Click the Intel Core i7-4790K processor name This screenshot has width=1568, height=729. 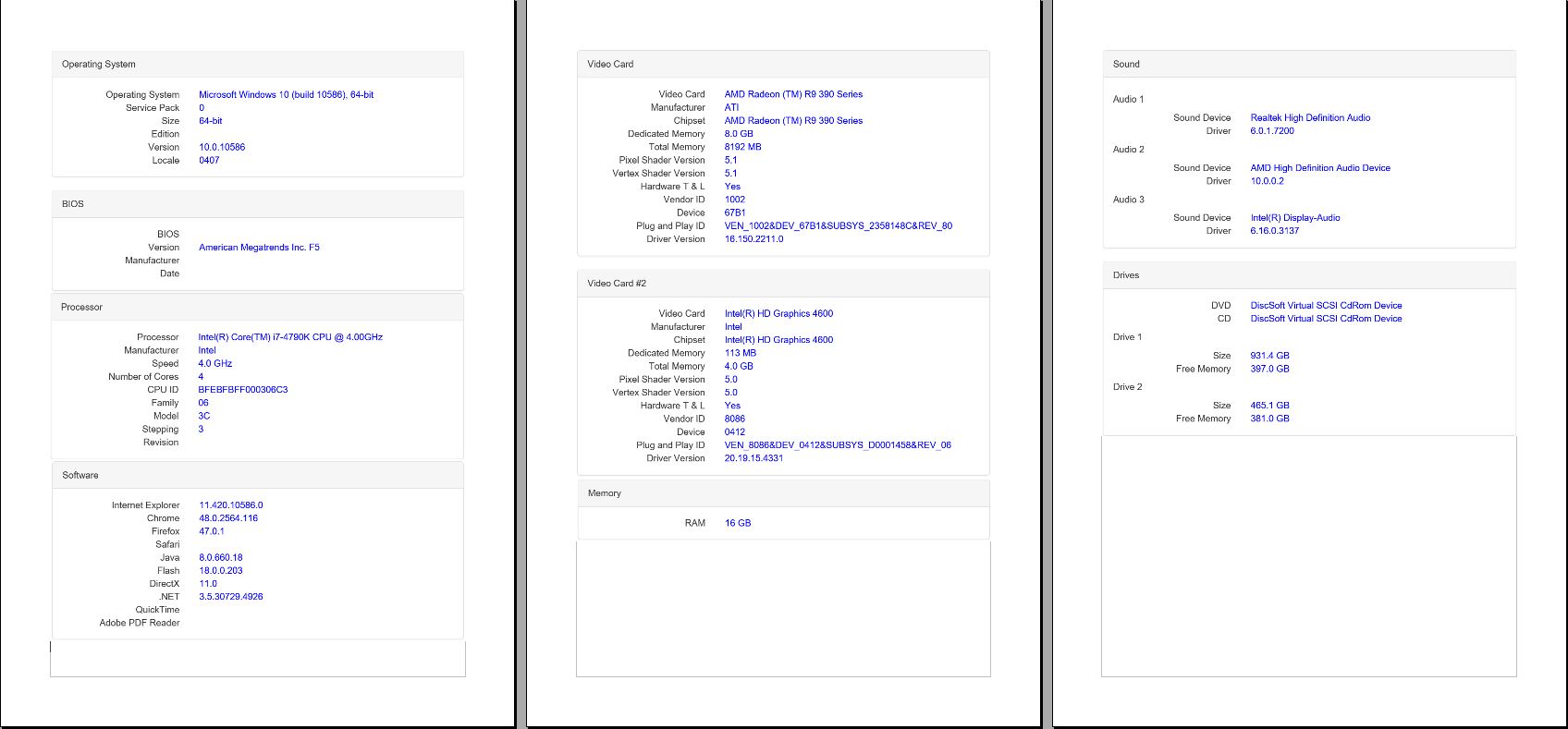click(x=289, y=337)
